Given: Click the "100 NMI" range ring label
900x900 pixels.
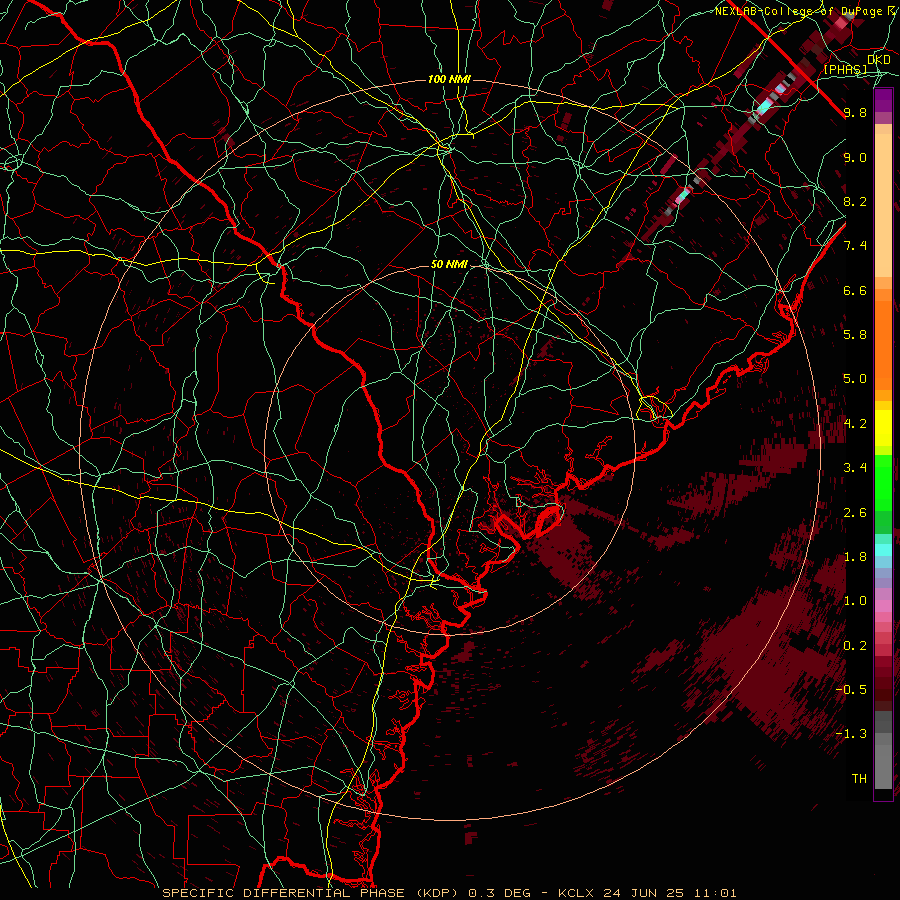Looking at the screenshot, I should (x=449, y=79).
